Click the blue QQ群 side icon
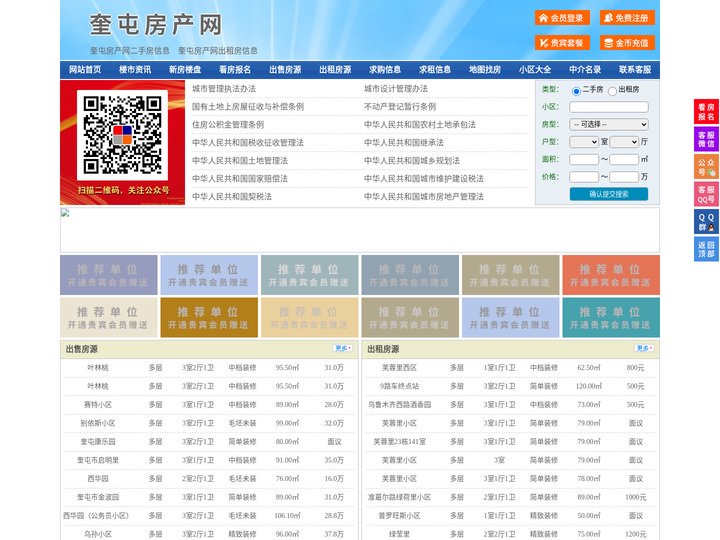 (x=706, y=222)
